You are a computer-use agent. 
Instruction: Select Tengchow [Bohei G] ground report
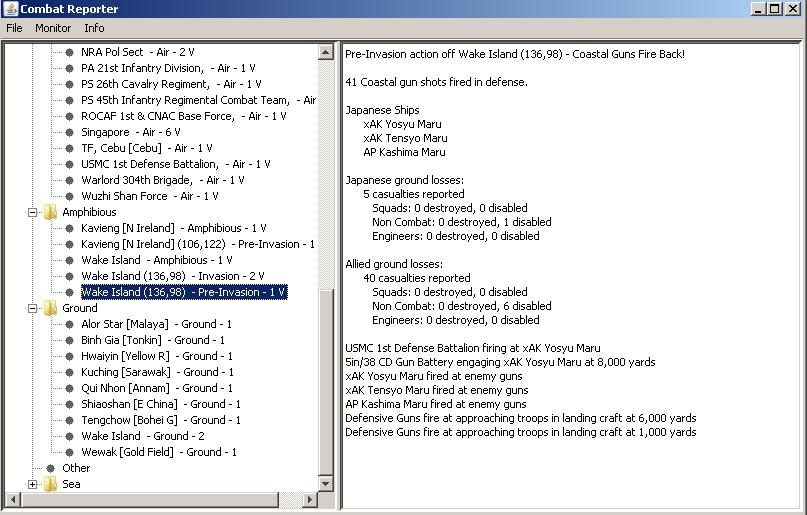coord(161,420)
